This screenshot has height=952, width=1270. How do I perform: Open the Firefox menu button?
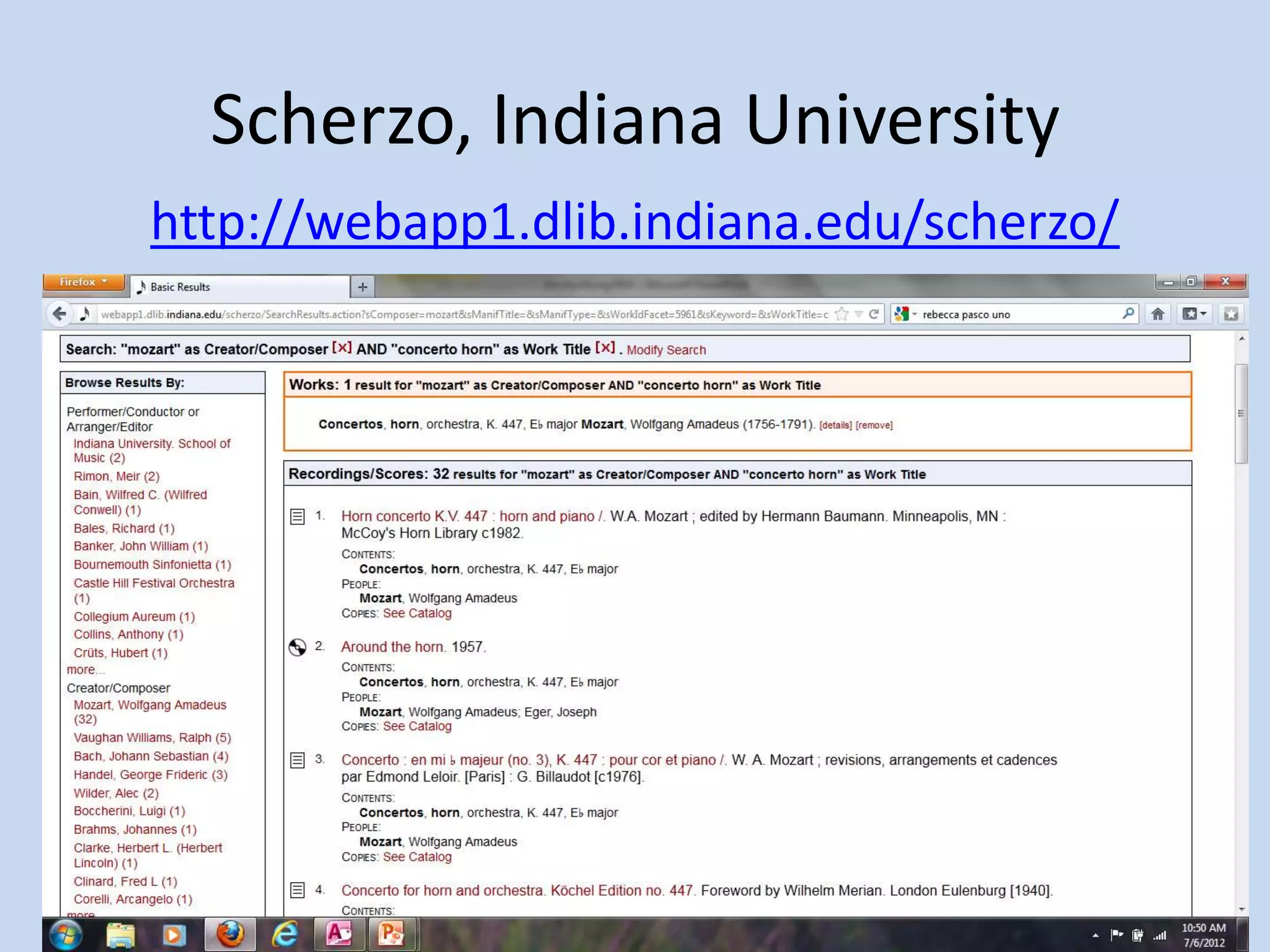coord(84,282)
